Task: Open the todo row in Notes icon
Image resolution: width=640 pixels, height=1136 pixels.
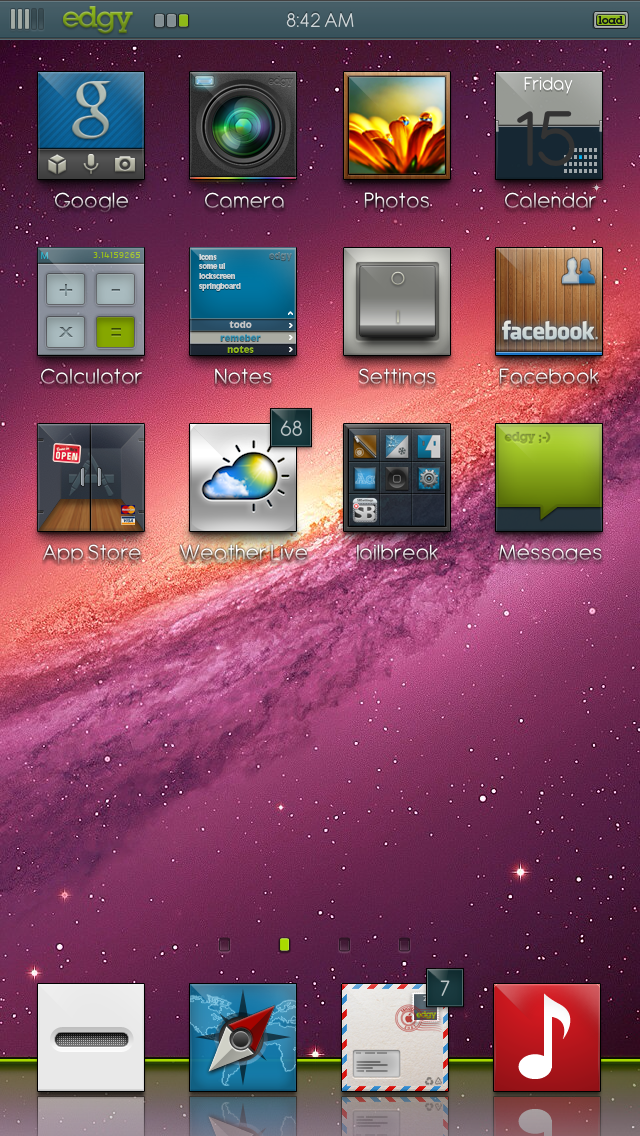Action: click(243, 325)
